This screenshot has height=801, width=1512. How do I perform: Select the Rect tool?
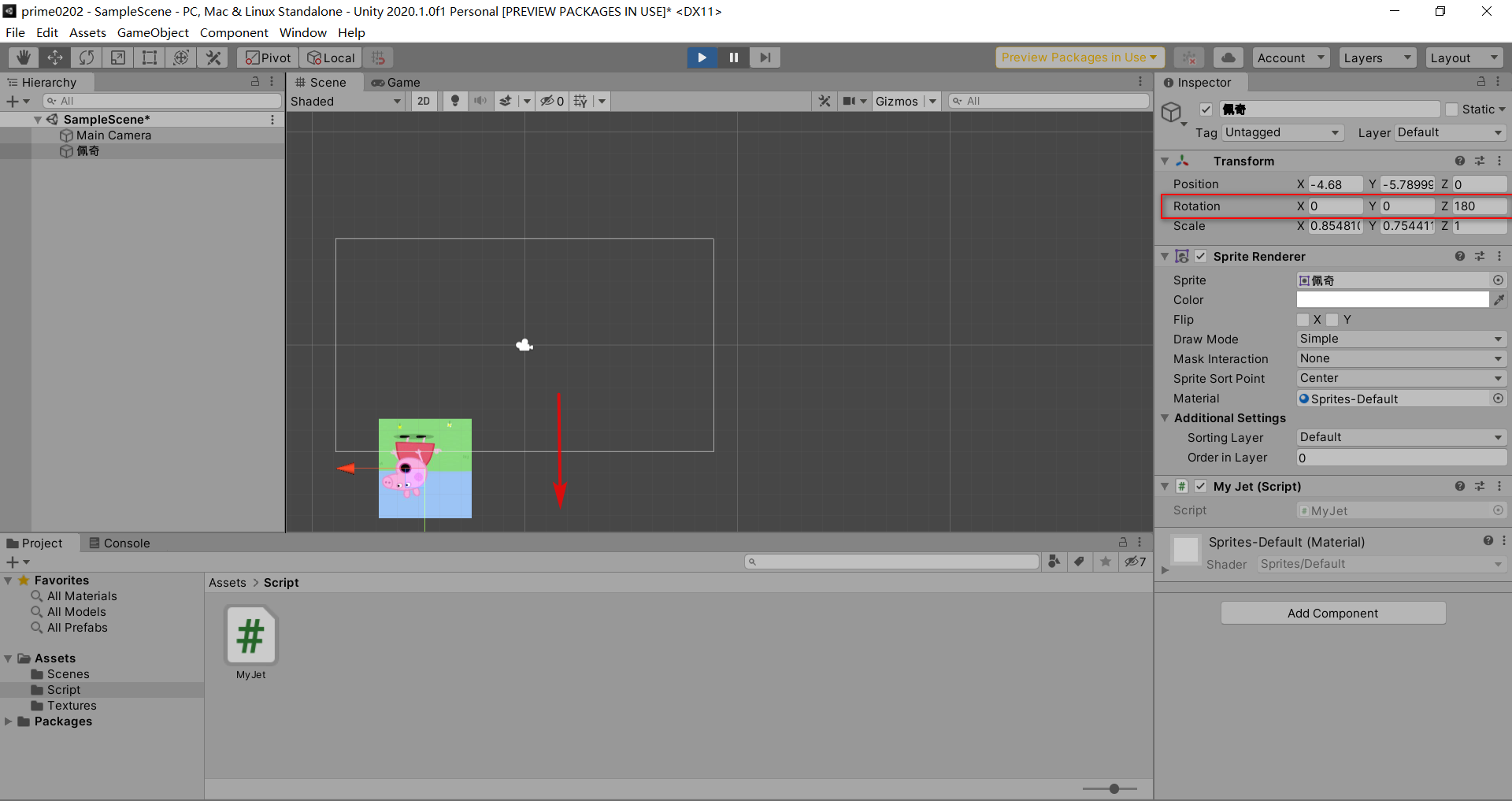pyautogui.click(x=150, y=57)
